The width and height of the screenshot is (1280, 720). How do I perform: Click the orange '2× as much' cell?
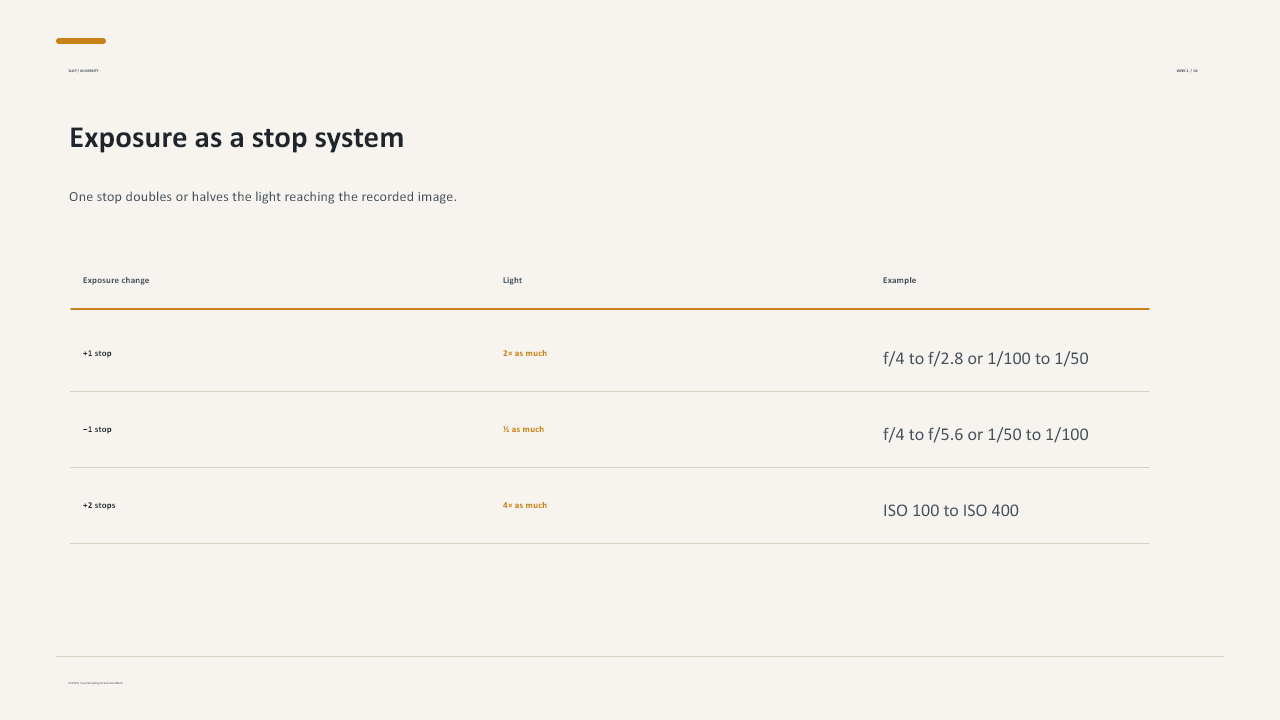[x=525, y=353]
